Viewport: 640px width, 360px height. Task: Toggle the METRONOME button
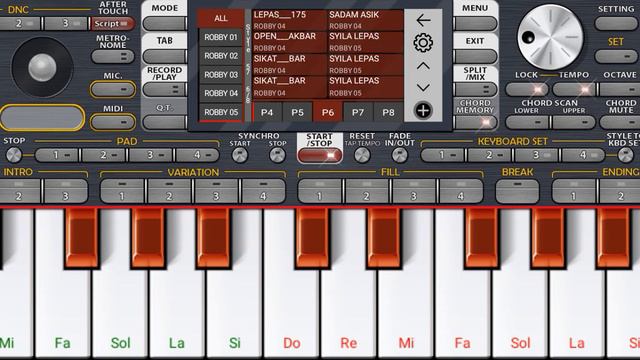point(113,56)
